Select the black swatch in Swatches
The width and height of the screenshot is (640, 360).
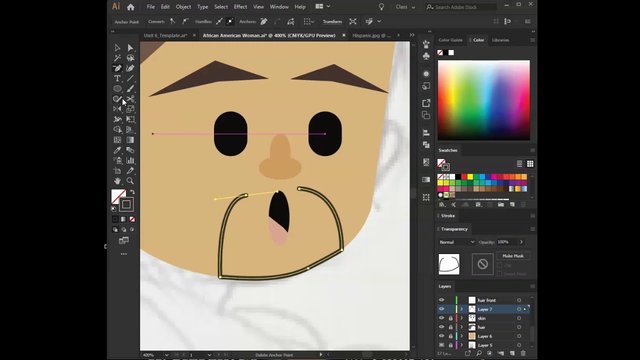pos(458,177)
